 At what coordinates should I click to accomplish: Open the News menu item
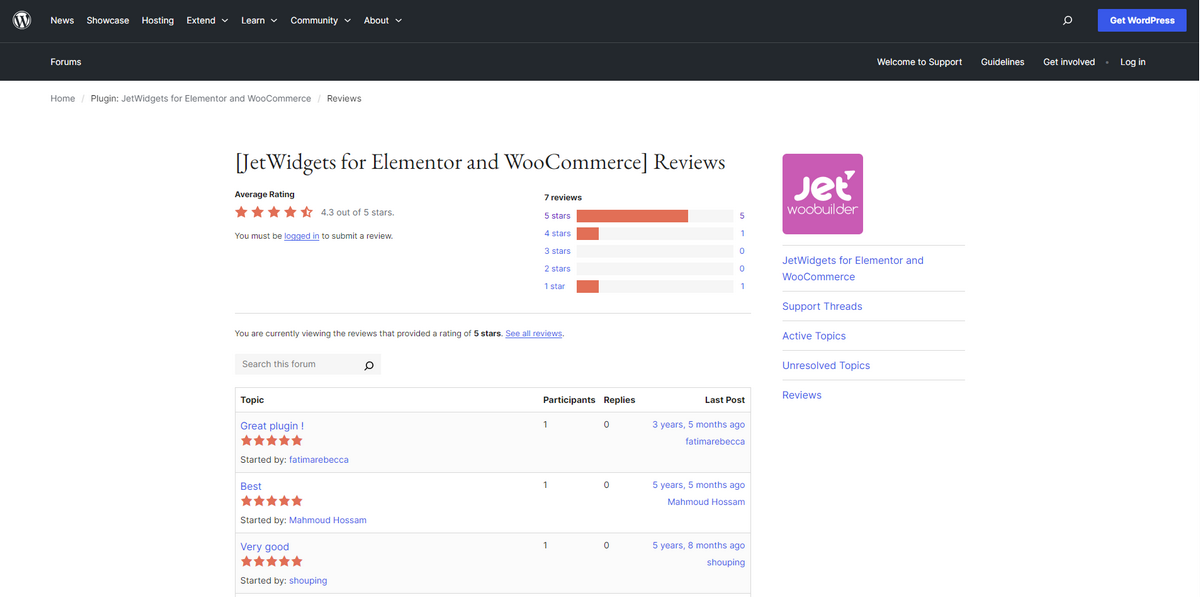pyautogui.click(x=62, y=20)
